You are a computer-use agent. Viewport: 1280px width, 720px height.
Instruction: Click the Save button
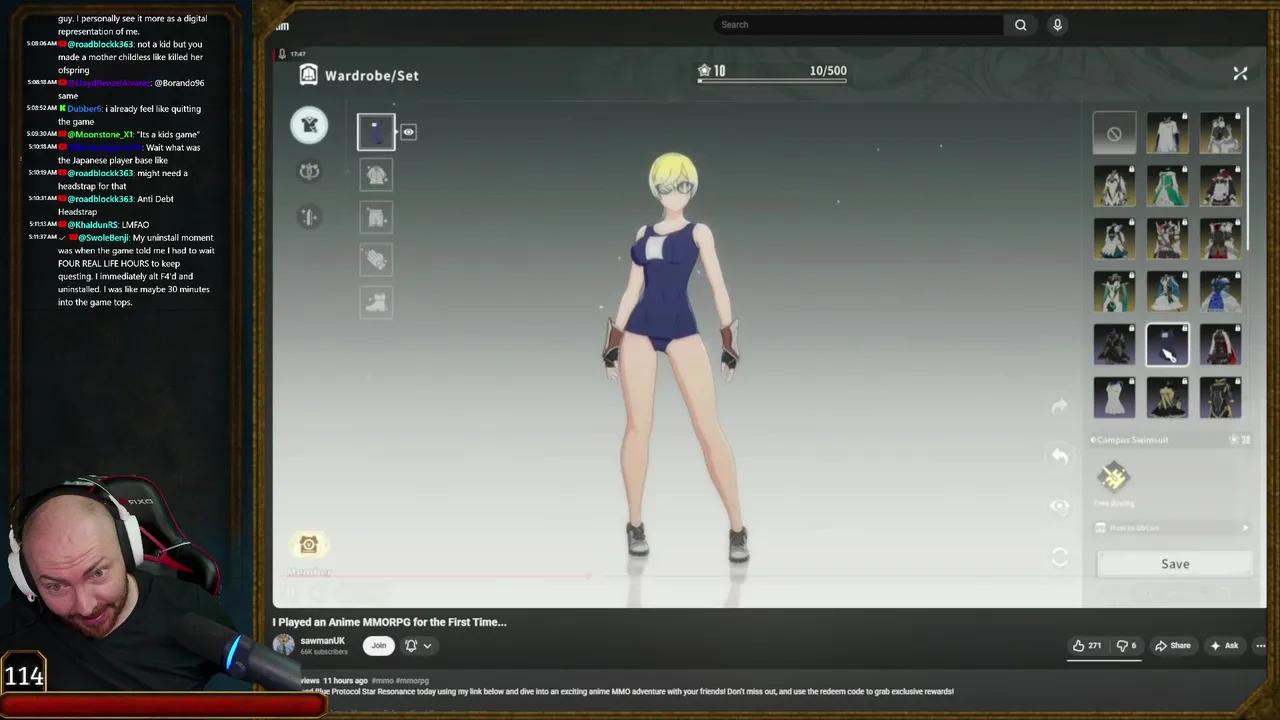(x=1174, y=563)
